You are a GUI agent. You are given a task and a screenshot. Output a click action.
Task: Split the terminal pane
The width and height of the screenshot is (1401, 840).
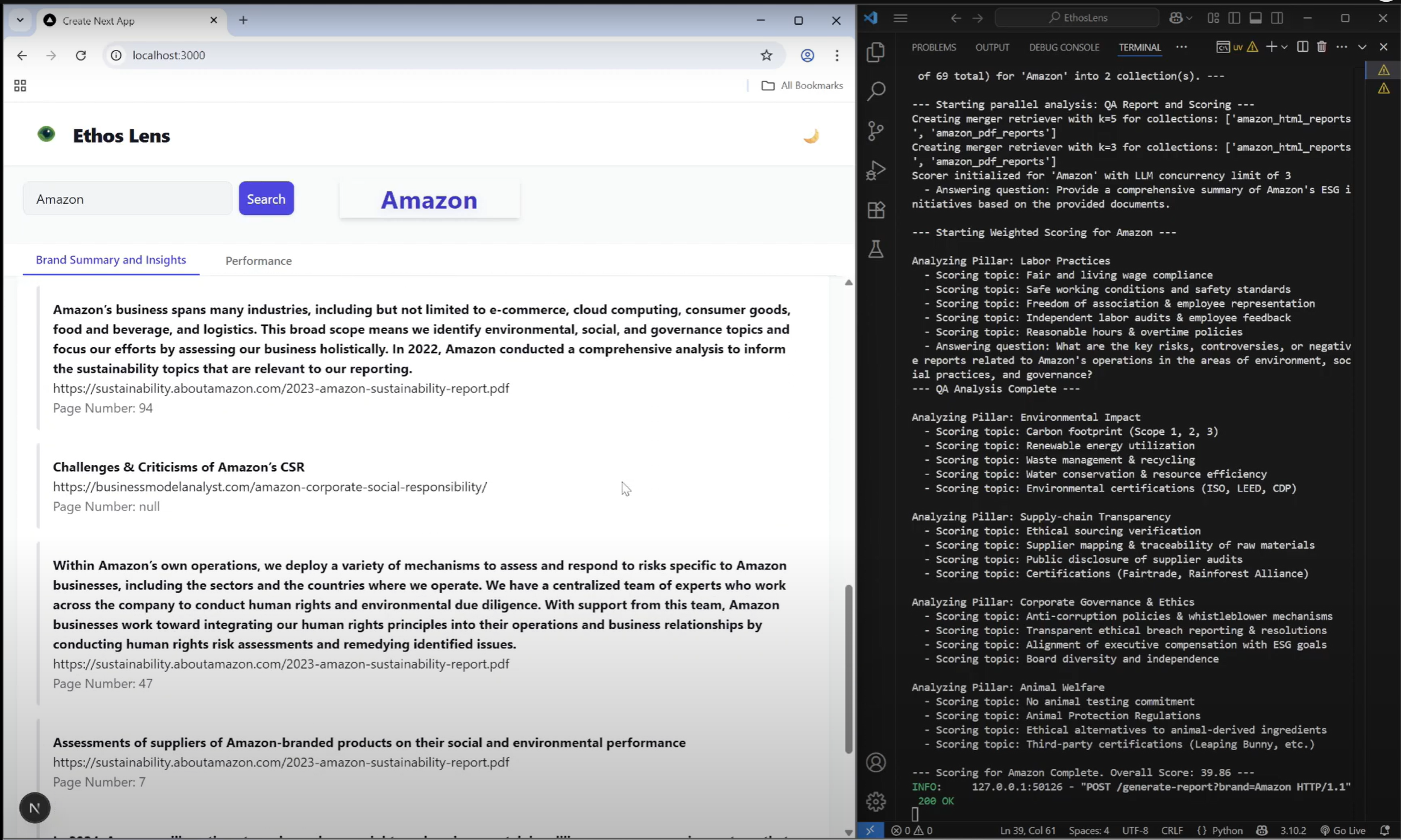point(1302,47)
